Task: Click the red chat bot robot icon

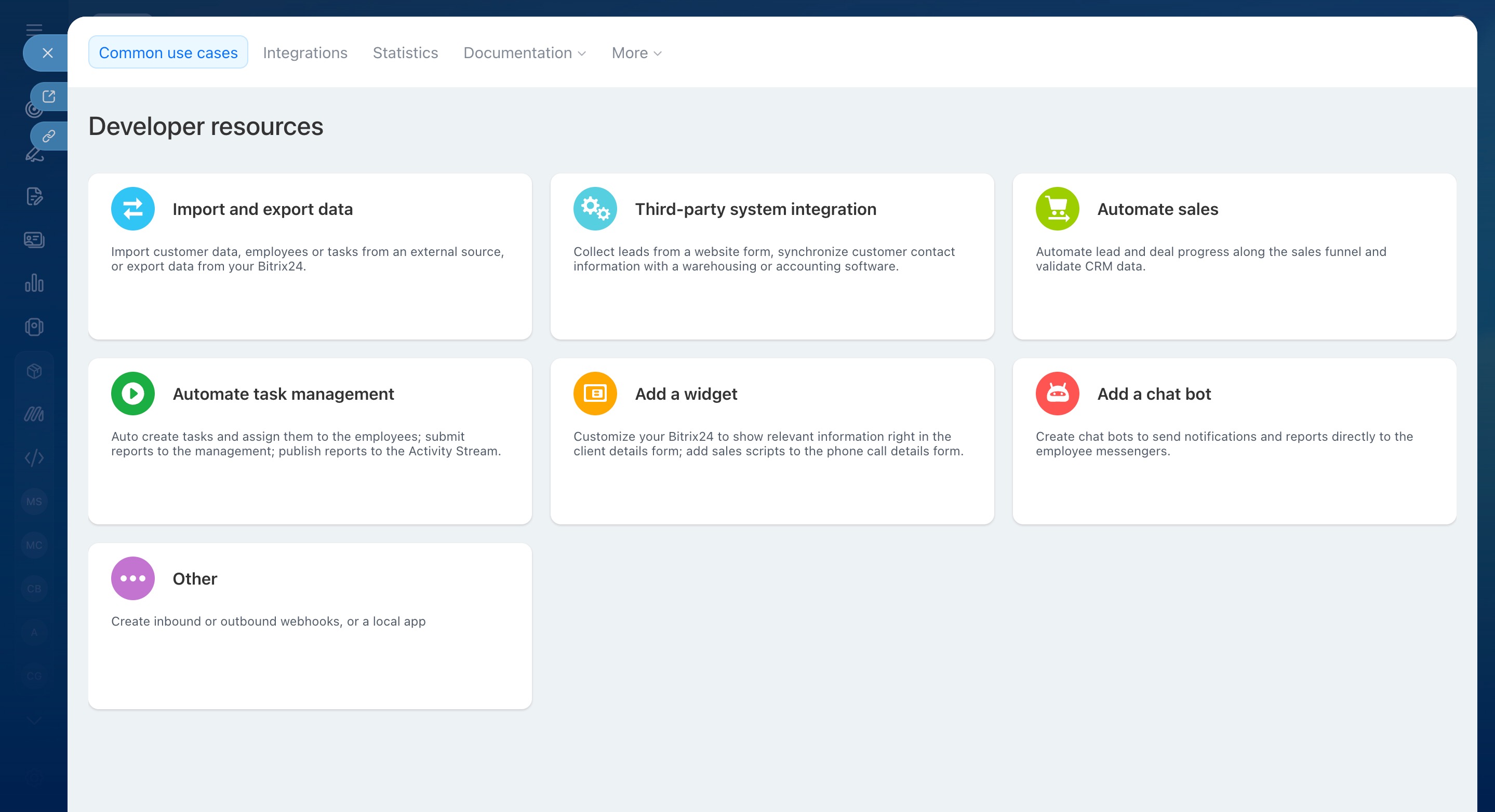Action: point(1057,393)
